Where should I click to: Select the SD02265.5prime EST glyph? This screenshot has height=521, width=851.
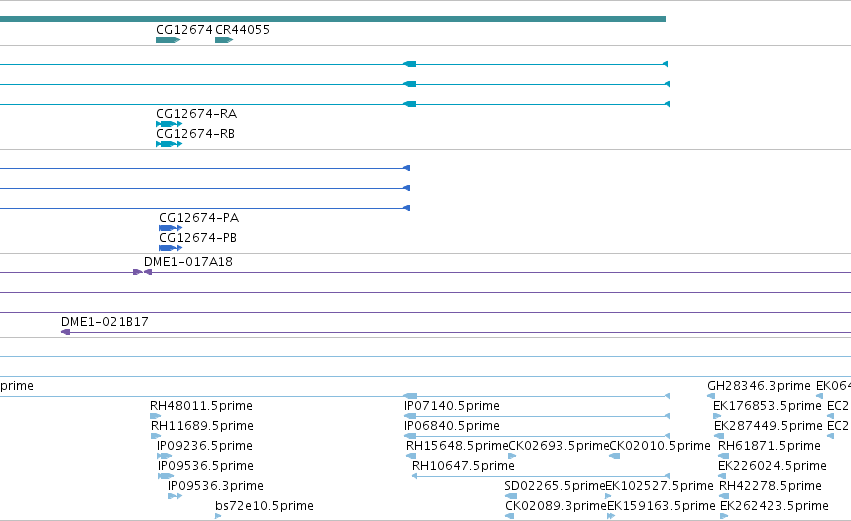(x=511, y=496)
